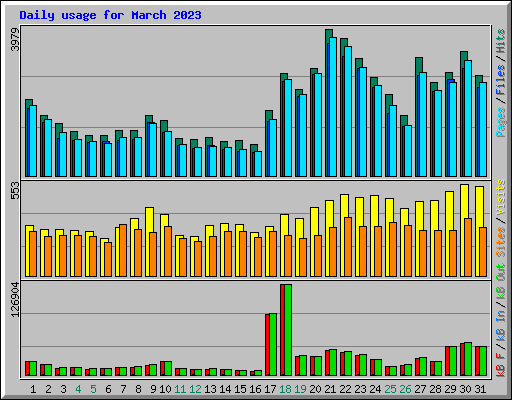Click the 'kB In' legend label
Viewport: 512px width, 400px height.
(501, 327)
